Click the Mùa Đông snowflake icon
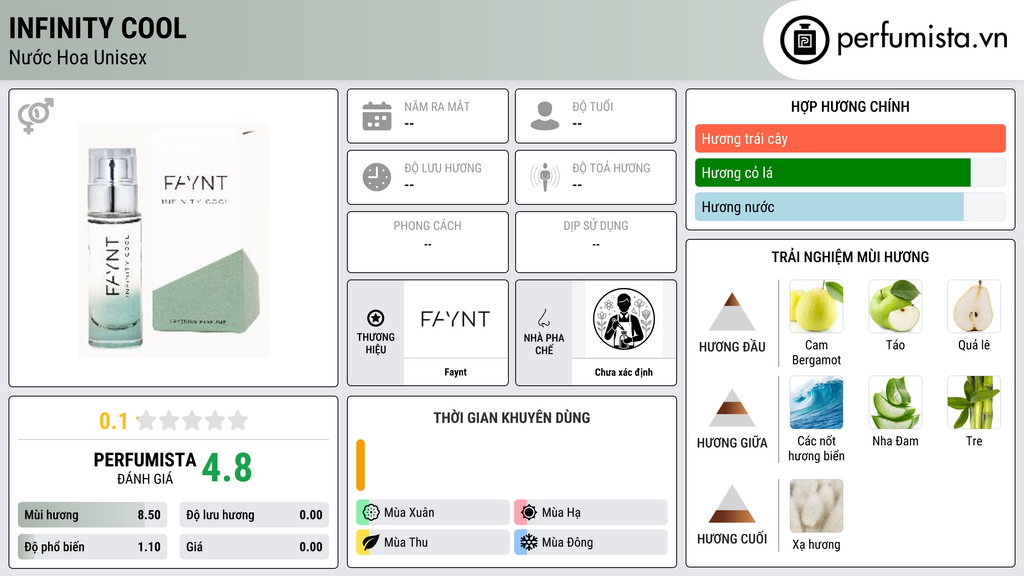The width and height of the screenshot is (1024, 576). pos(529,542)
